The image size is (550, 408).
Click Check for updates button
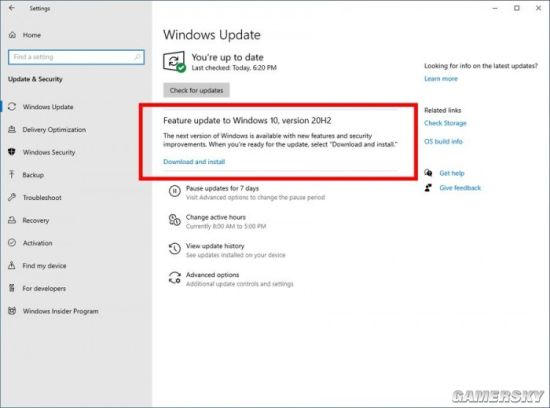196,90
